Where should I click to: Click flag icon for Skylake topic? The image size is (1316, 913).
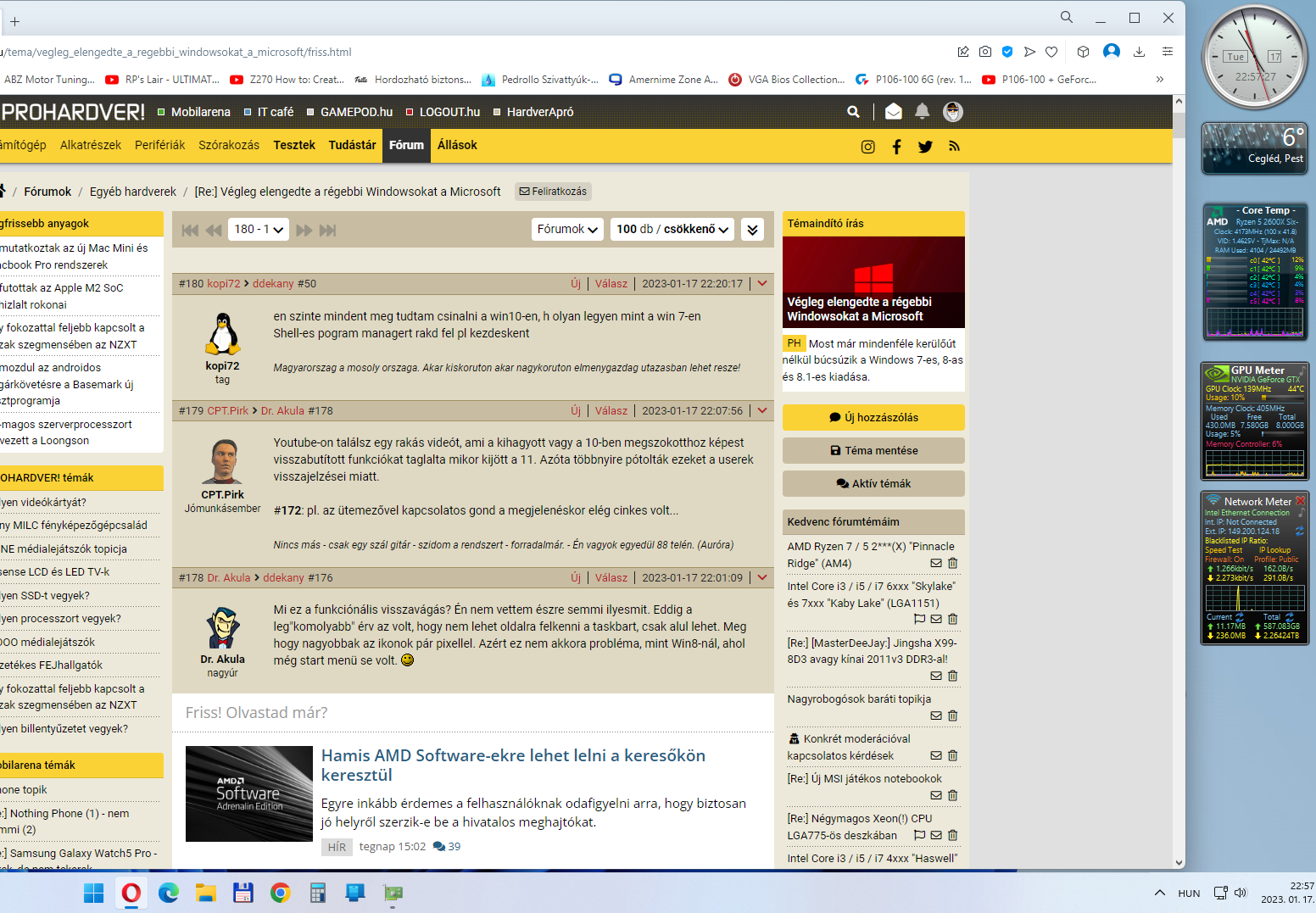click(919, 619)
